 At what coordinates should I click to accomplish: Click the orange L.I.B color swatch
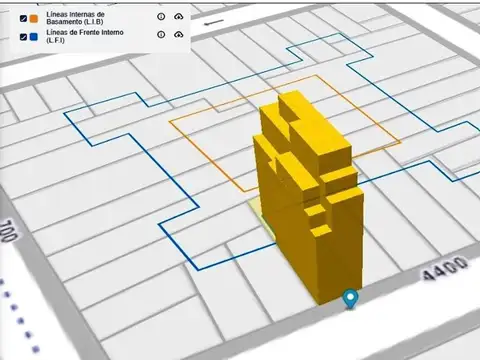coord(34,18)
